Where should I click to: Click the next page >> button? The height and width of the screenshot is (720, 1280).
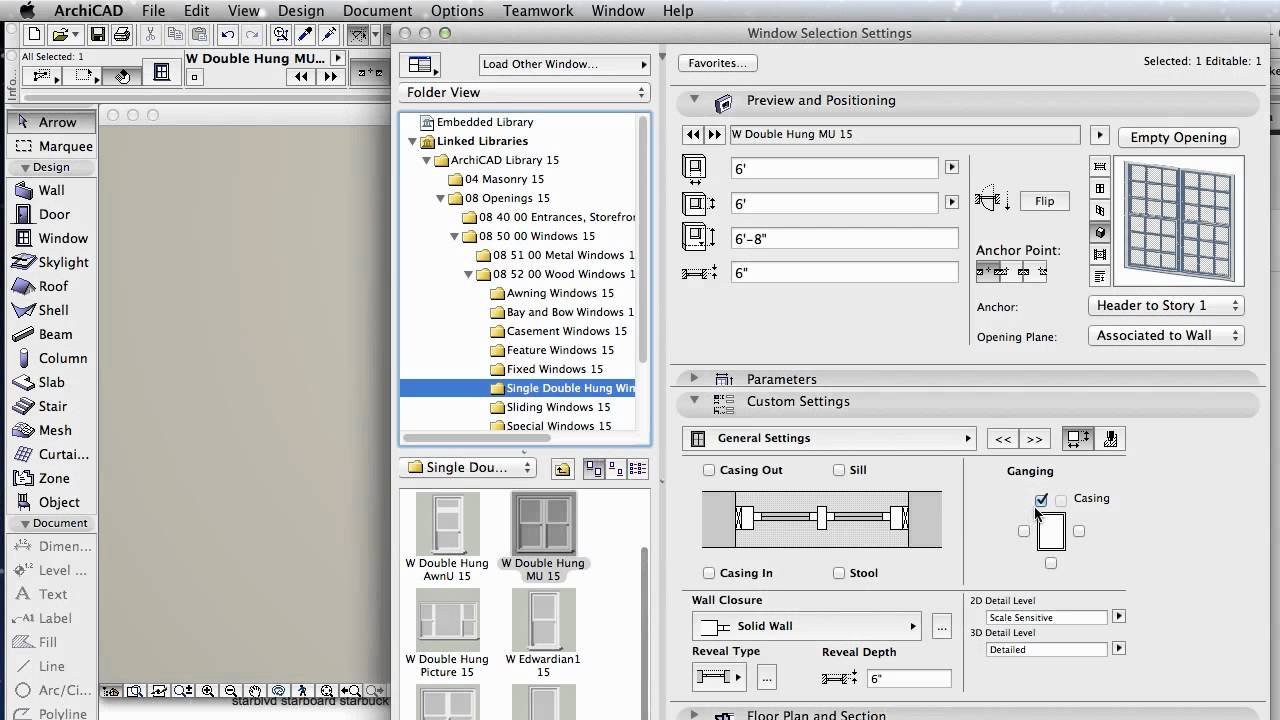click(x=1034, y=439)
